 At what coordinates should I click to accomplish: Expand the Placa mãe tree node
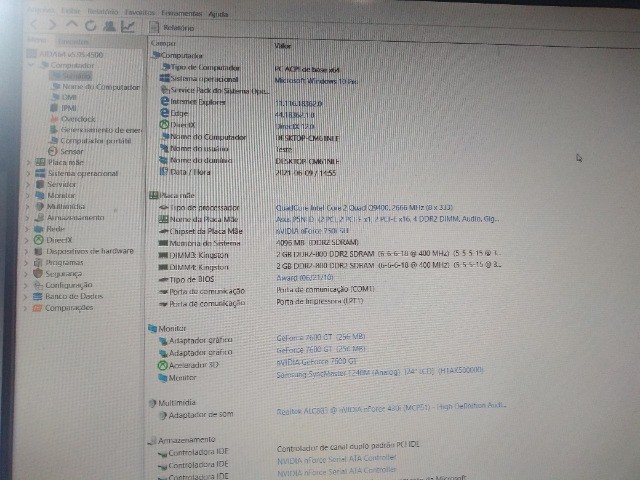[x=28, y=162]
